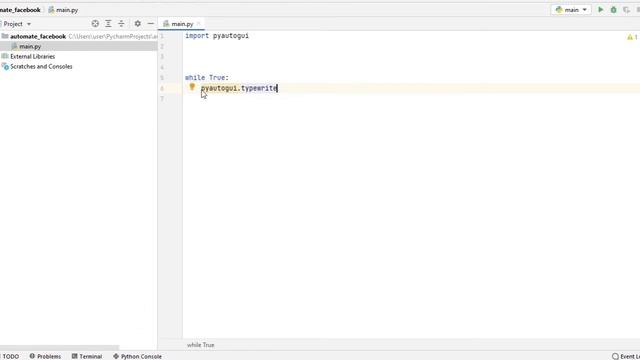
Task: Click line number 1 in the gutter
Action: [x=162, y=36]
